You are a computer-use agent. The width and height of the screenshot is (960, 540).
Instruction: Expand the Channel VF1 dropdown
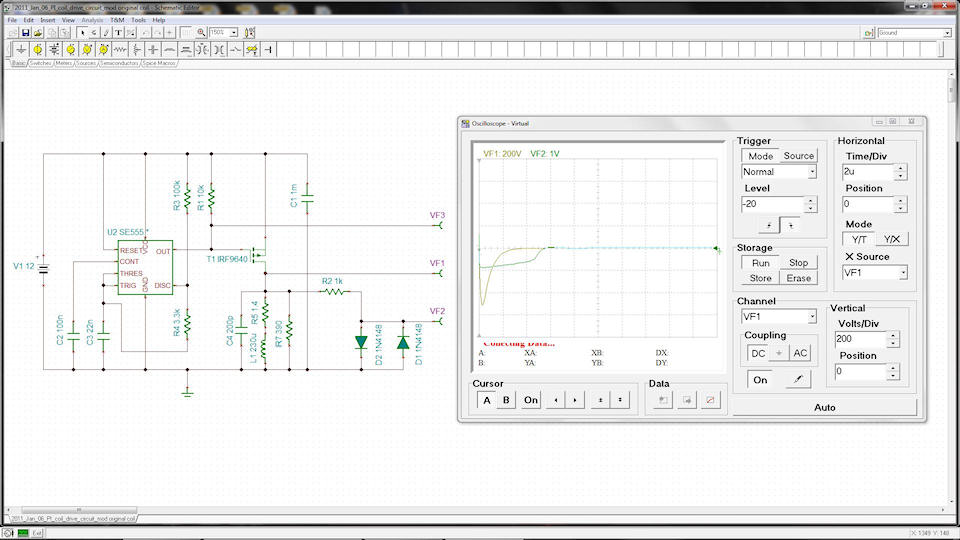(811, 316)
